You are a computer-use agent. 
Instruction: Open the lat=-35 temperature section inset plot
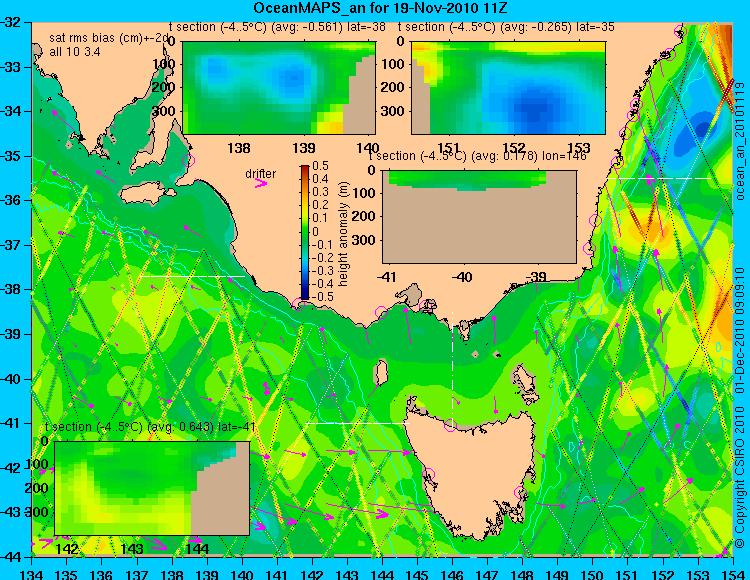click(508, 87)
